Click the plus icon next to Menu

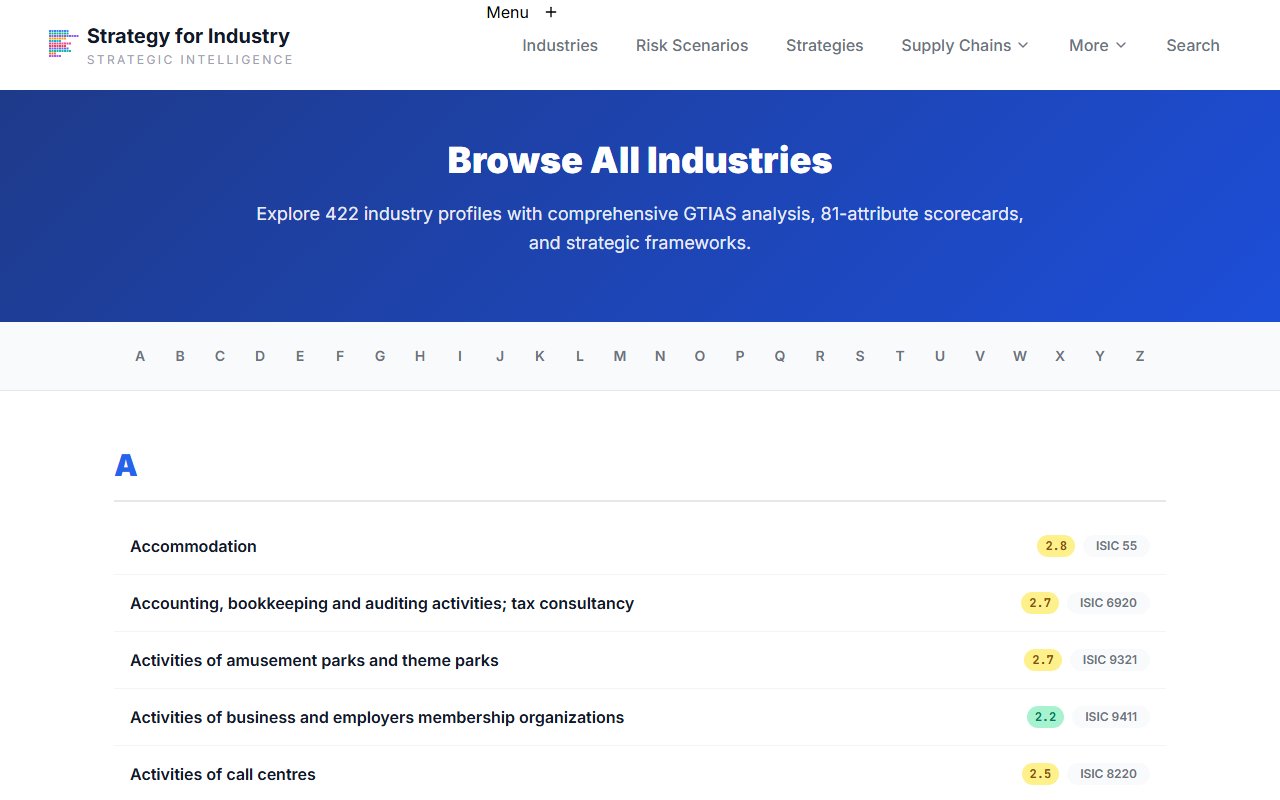(551, 12)
